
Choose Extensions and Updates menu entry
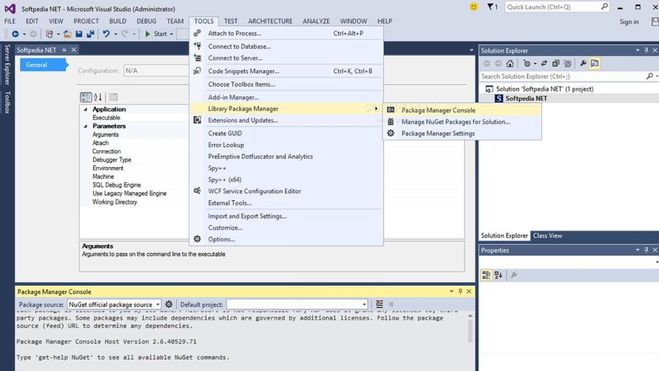click(x=287, y=120)
